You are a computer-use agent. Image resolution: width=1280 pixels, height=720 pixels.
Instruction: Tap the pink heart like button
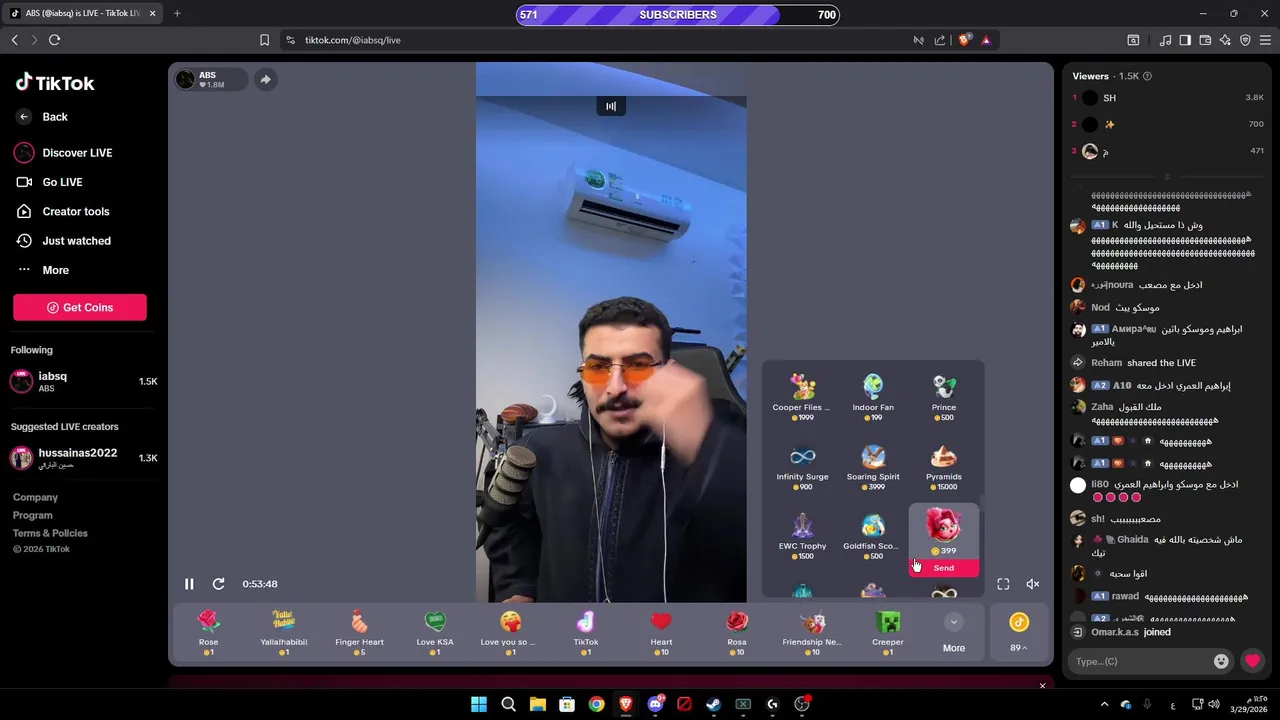coord(1252,661)
